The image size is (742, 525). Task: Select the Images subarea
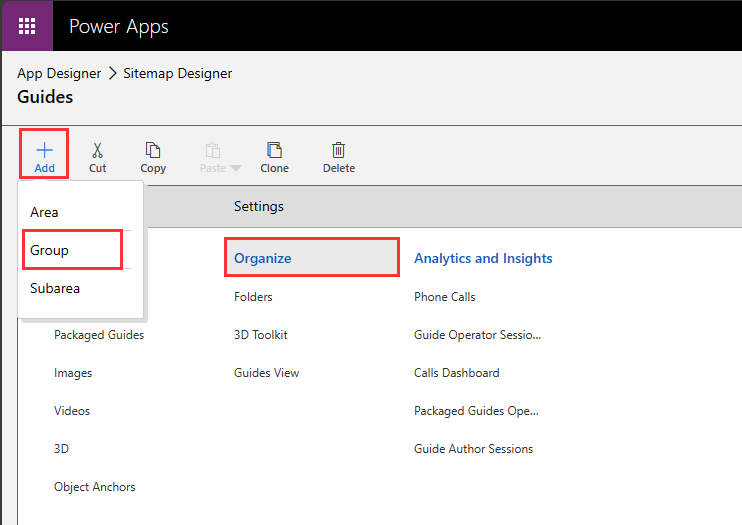pyautogui.click(x=73, y=373)
